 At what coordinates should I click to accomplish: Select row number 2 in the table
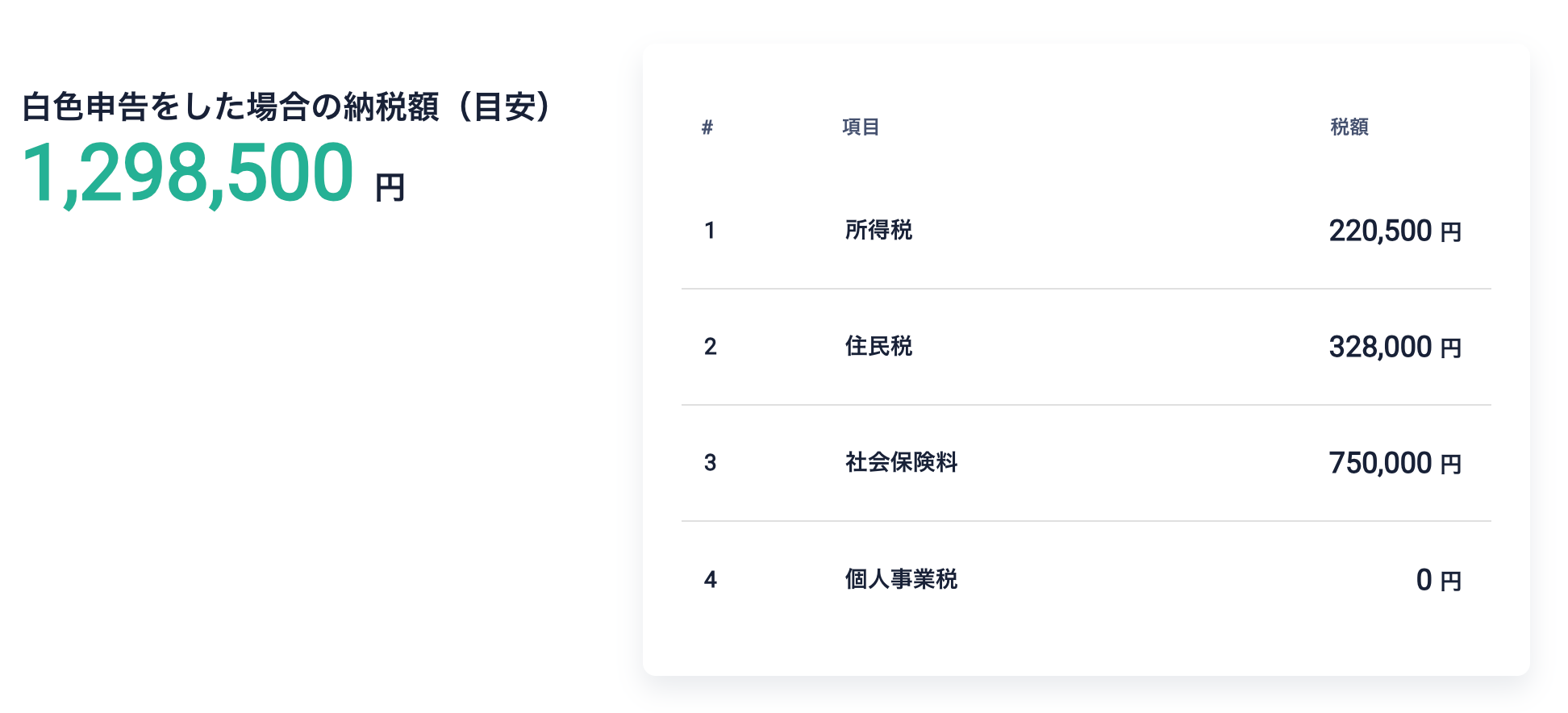710,347
